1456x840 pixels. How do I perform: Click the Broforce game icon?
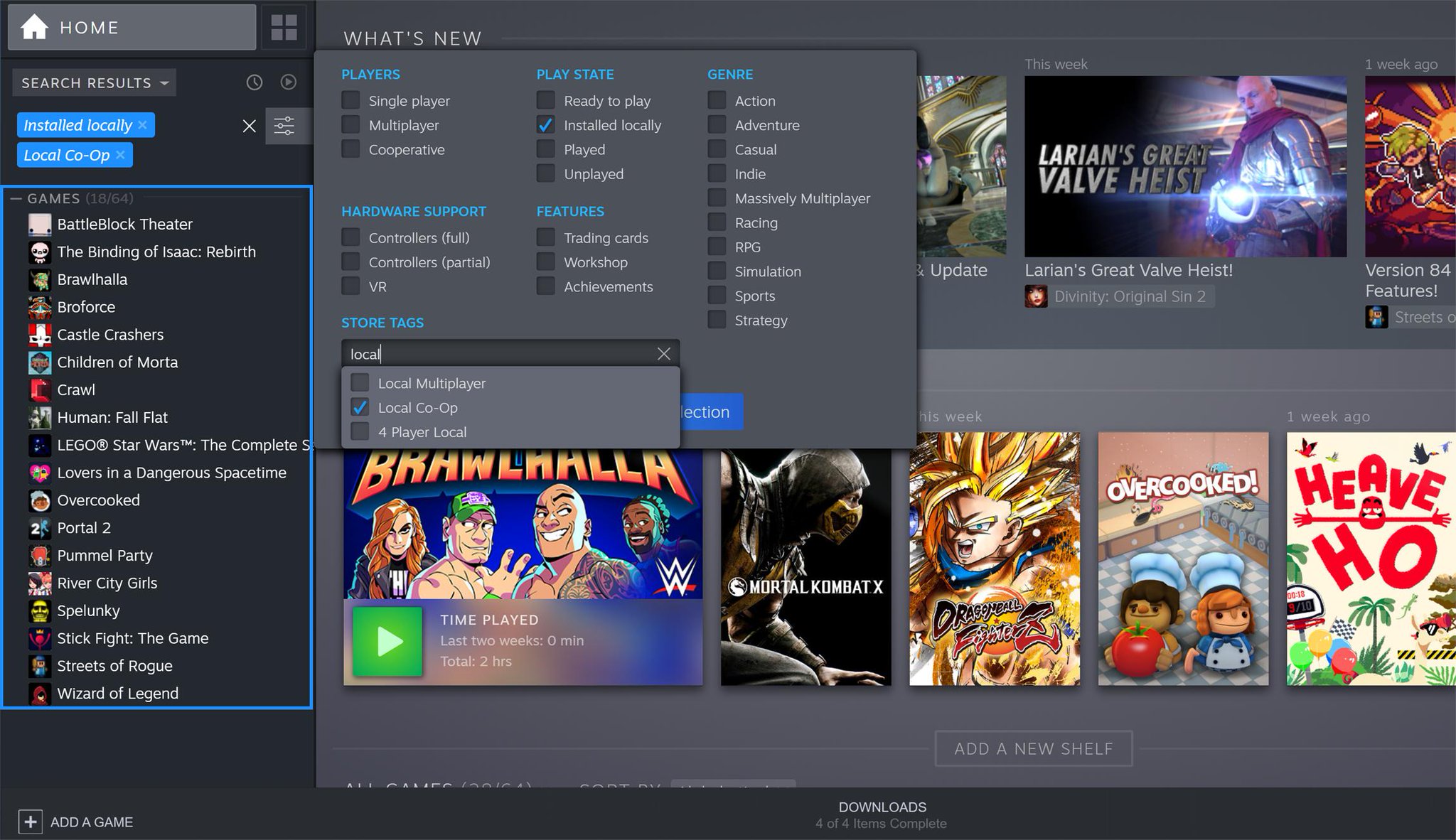coord(40,307)
